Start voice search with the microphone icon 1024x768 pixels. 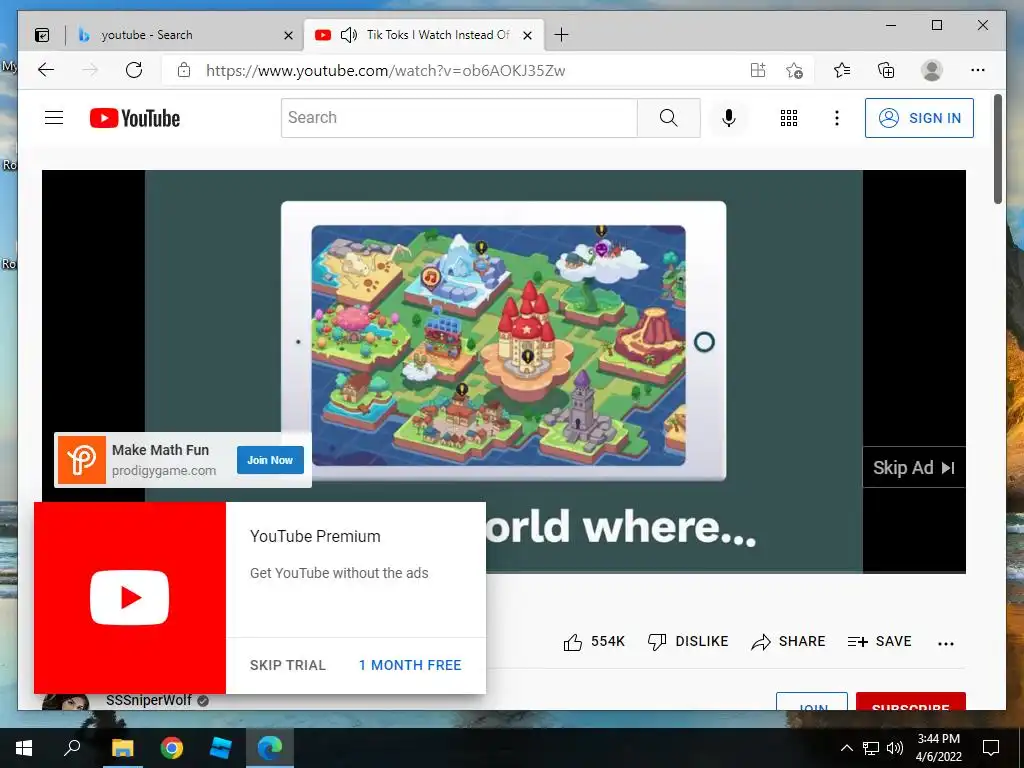729,118
